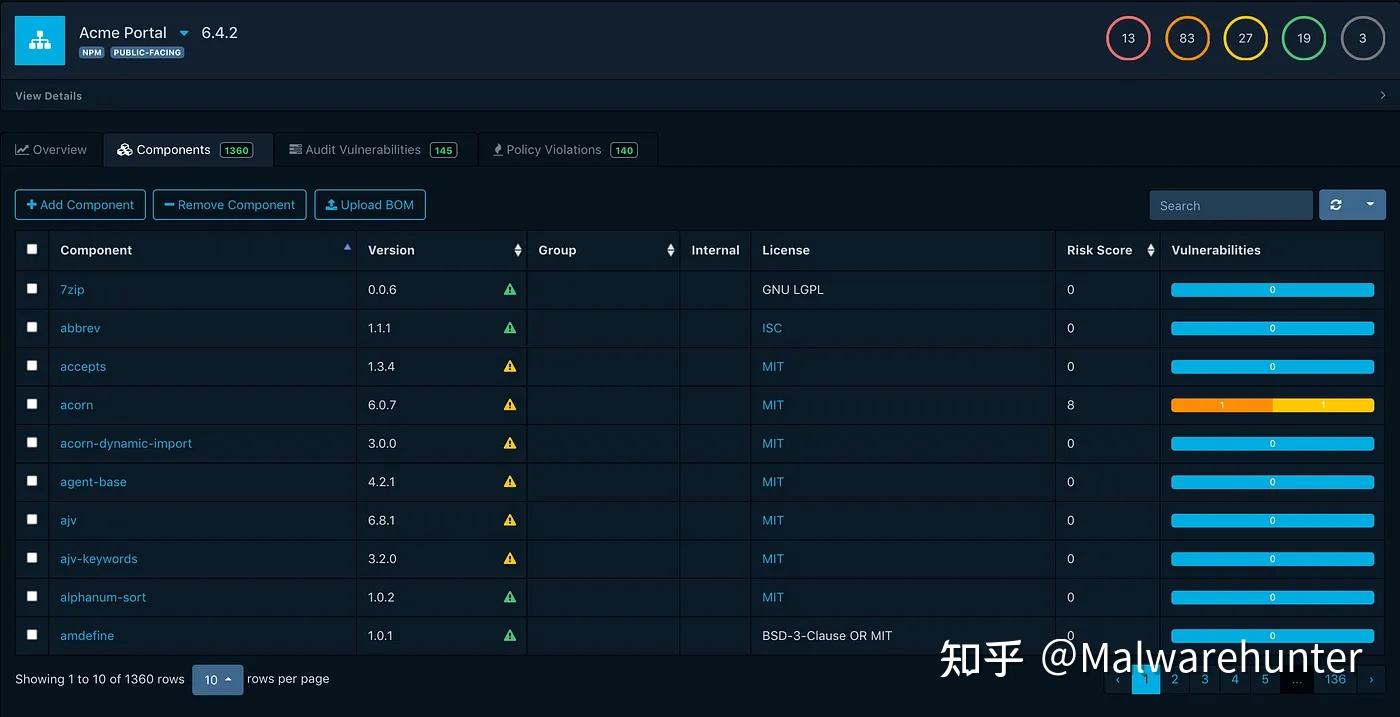This screenshot has height=717, width=1400.
Task: Click the Upload BOM button
Action: [x=370, y=204]
